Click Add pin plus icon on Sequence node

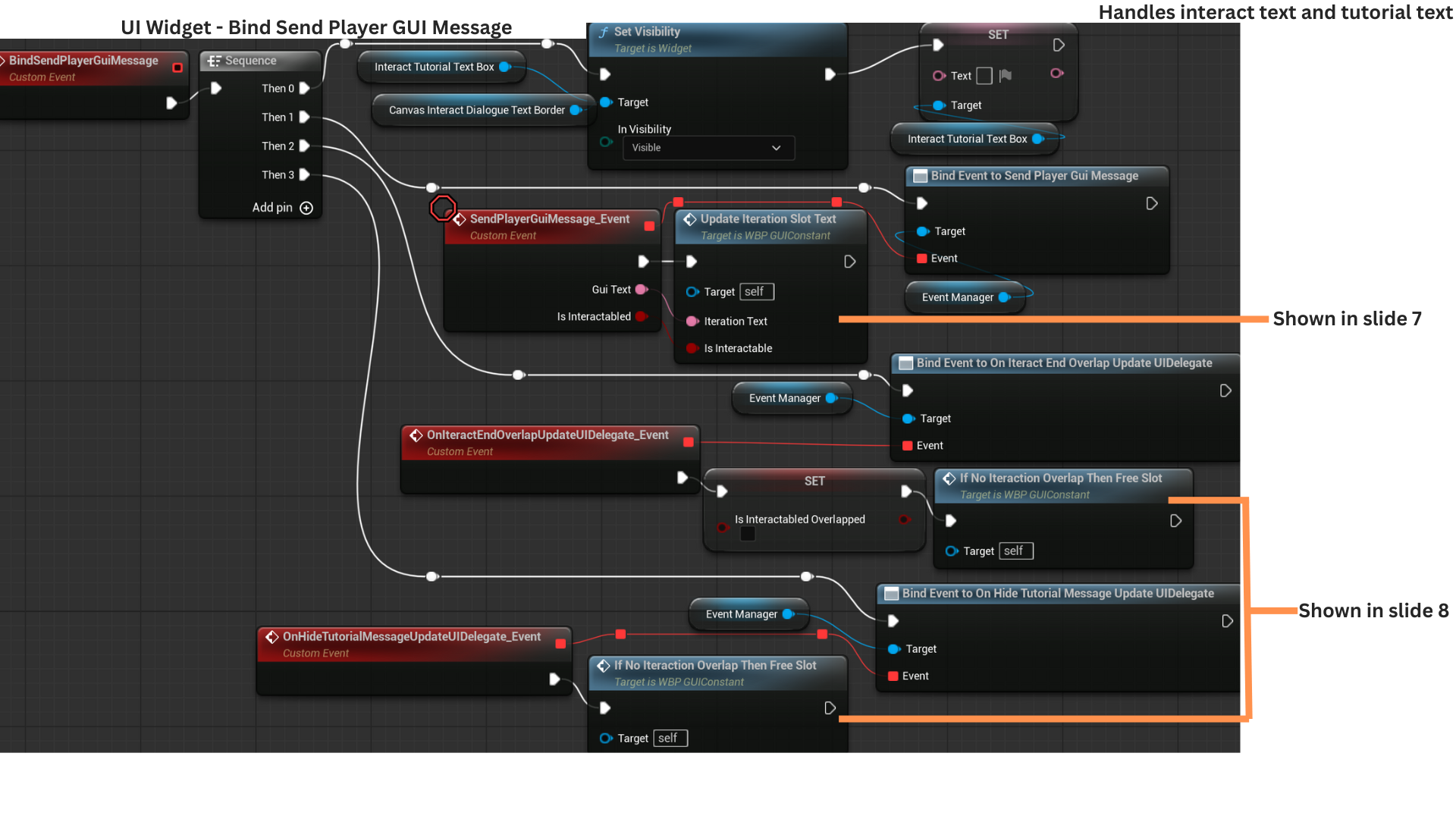(x=306, y=208)
